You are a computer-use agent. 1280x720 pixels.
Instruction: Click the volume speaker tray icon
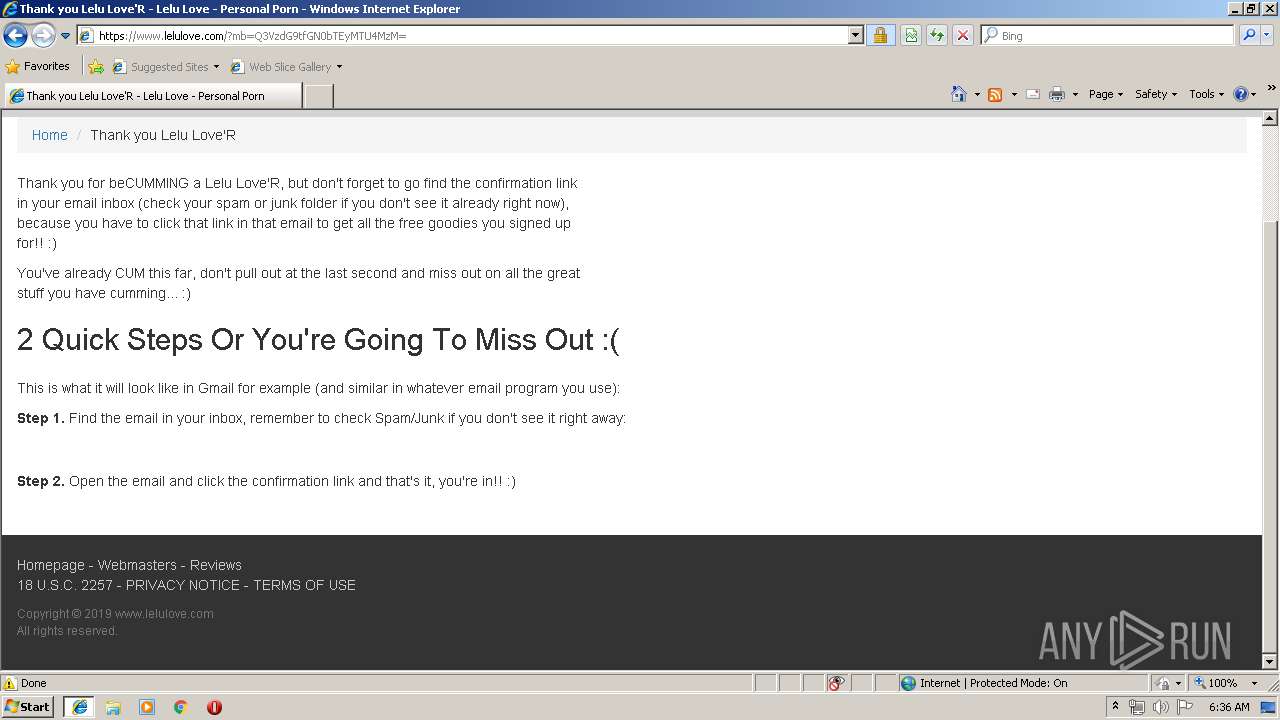click(1161, 707)
